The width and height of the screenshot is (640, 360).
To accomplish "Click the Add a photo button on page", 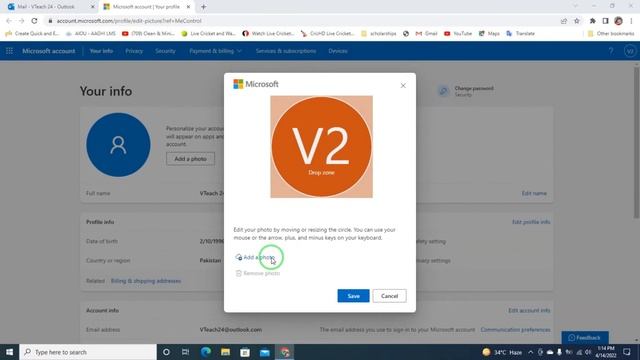I will (x=191, y=159).
